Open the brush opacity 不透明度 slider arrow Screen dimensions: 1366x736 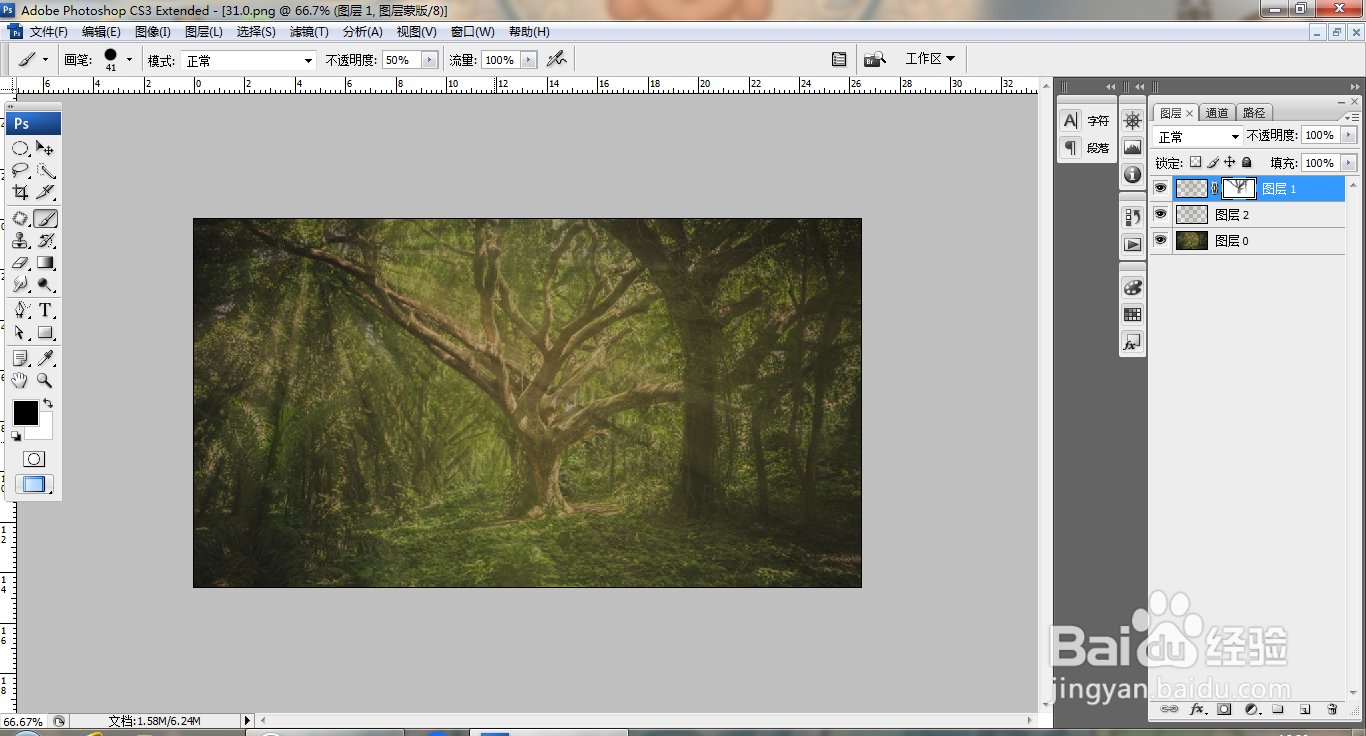[x=430, y=60]
